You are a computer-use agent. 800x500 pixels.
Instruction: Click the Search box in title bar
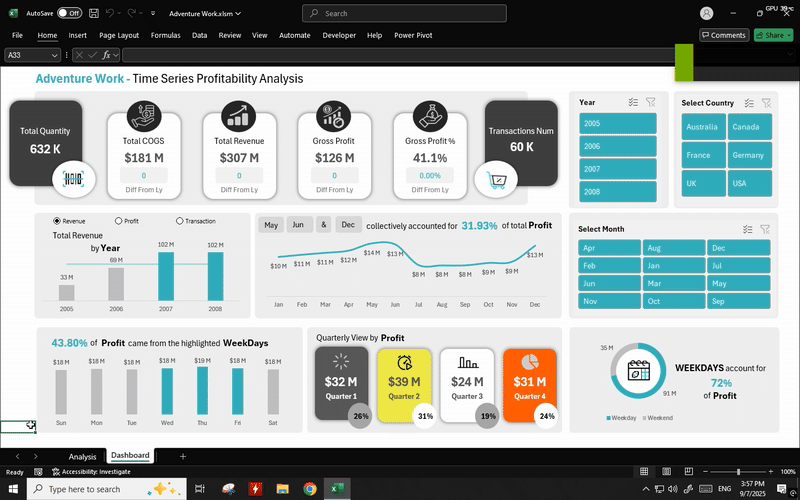click(404, 13)
